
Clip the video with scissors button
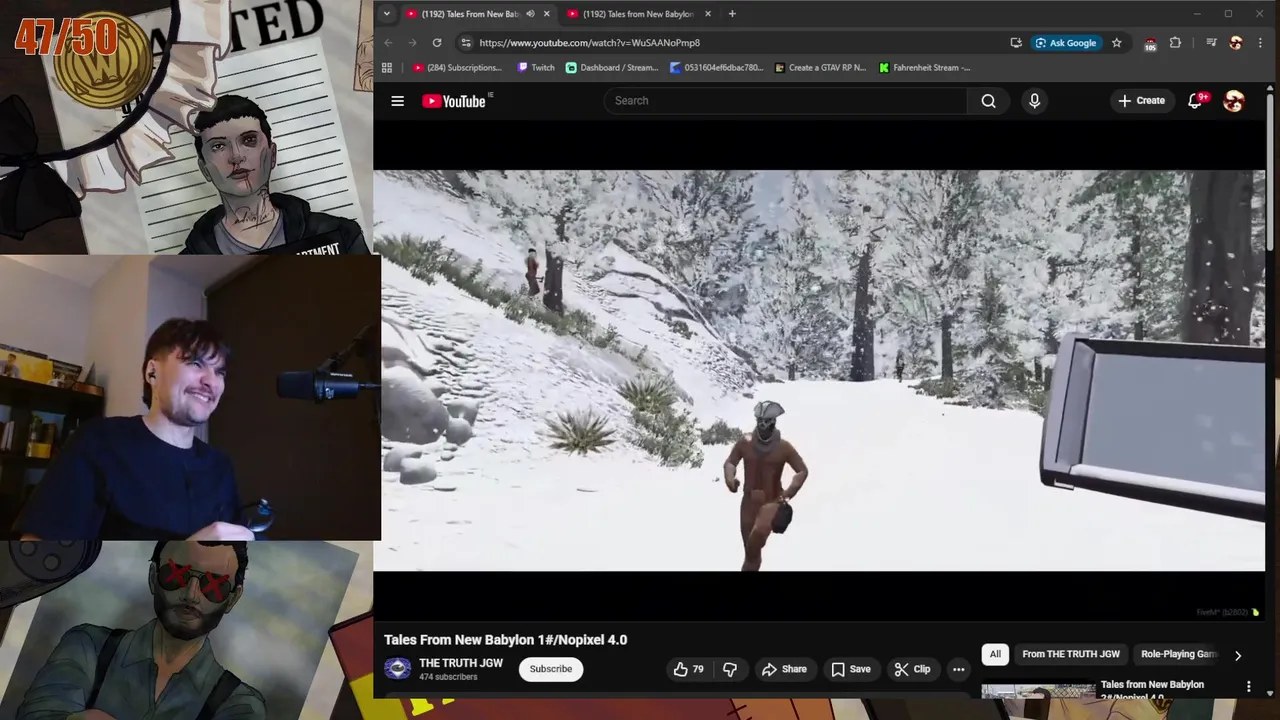click(x=912, y=669)
